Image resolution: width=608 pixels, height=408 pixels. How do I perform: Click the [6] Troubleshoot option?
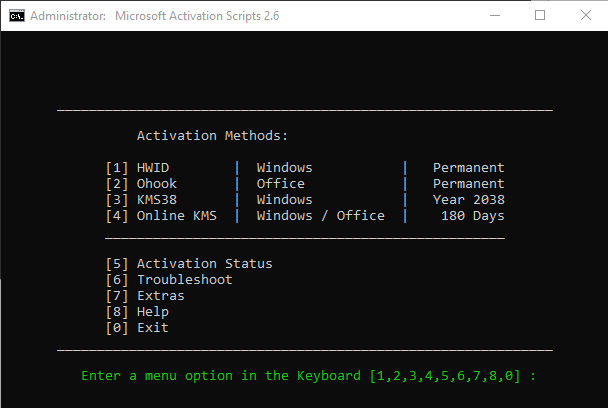coord(168,280)
